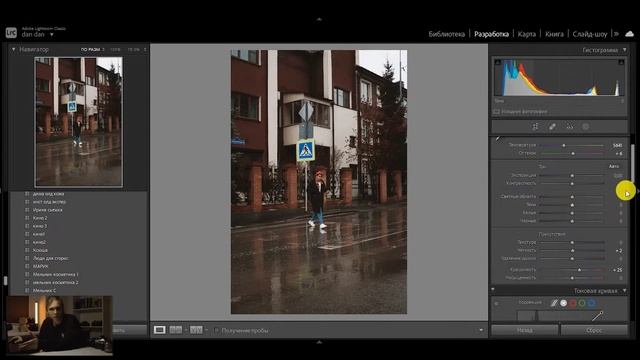
Task: Activate the tone curve targeted adjustment tool
Action: click(496, 303)
